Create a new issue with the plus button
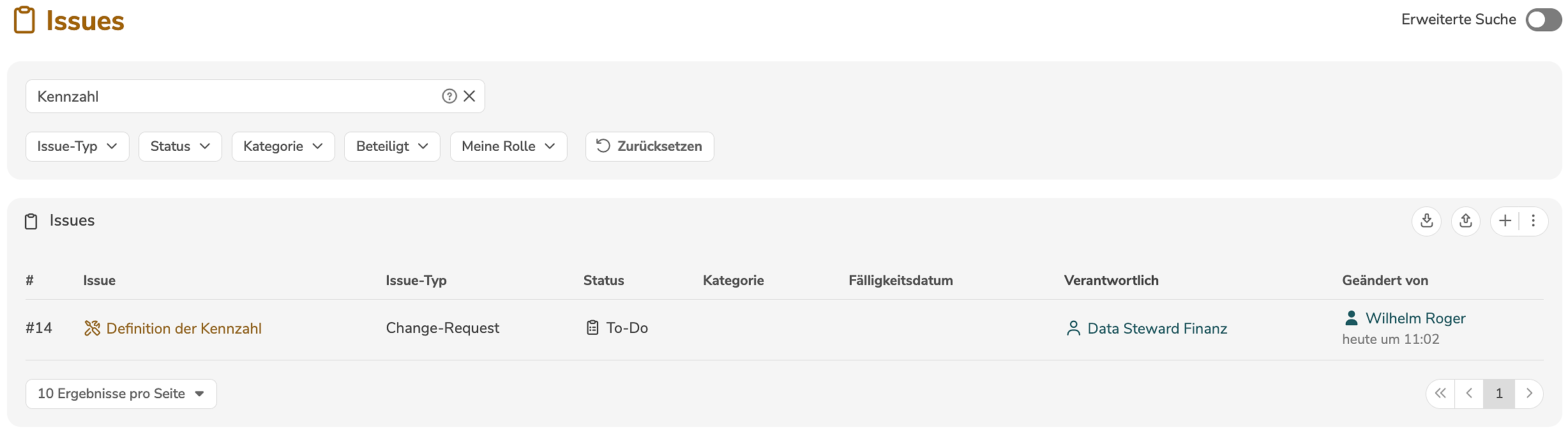 click(1504, 221)
